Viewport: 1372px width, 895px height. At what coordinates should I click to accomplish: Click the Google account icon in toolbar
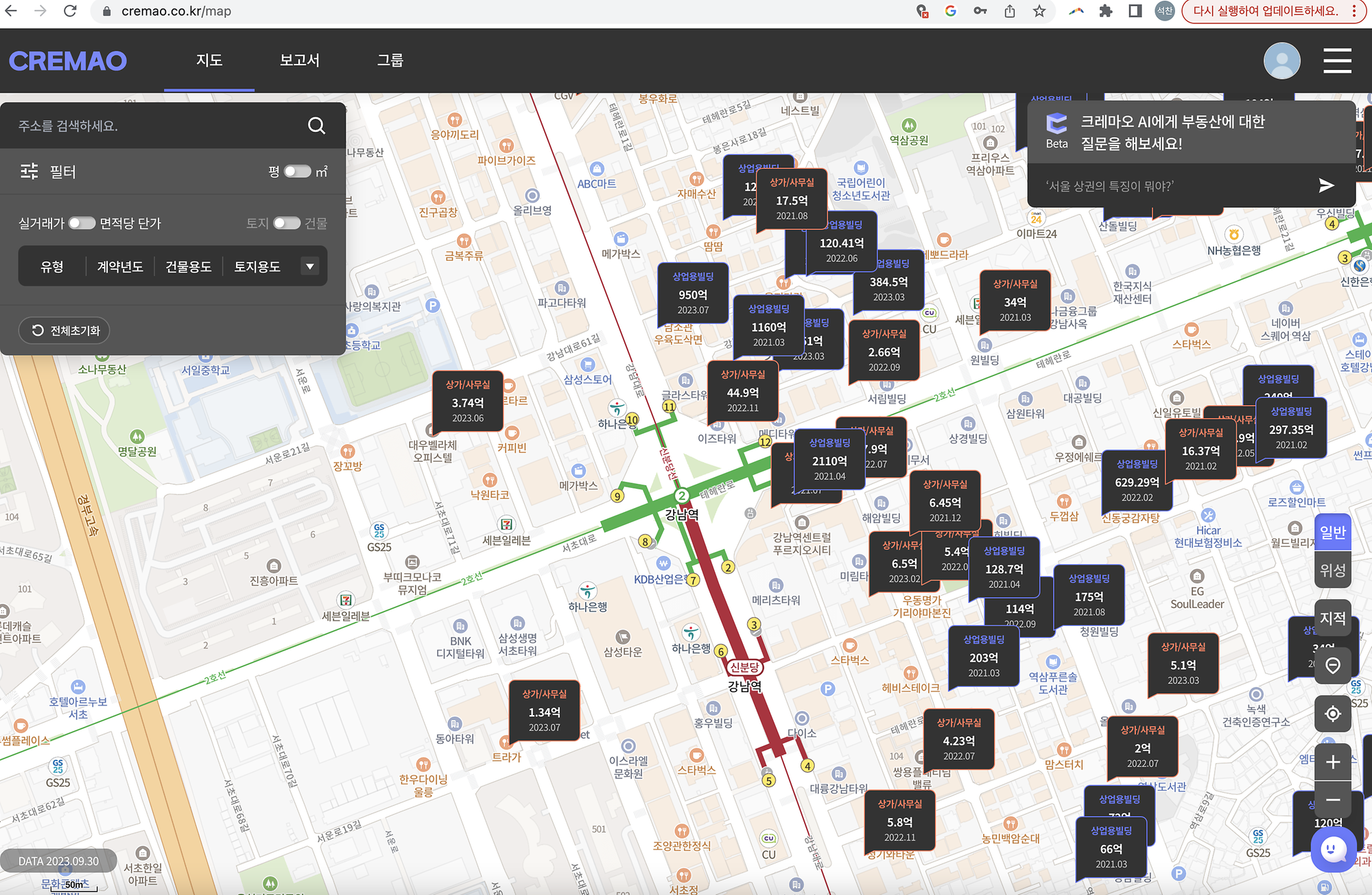click(951, 11)
